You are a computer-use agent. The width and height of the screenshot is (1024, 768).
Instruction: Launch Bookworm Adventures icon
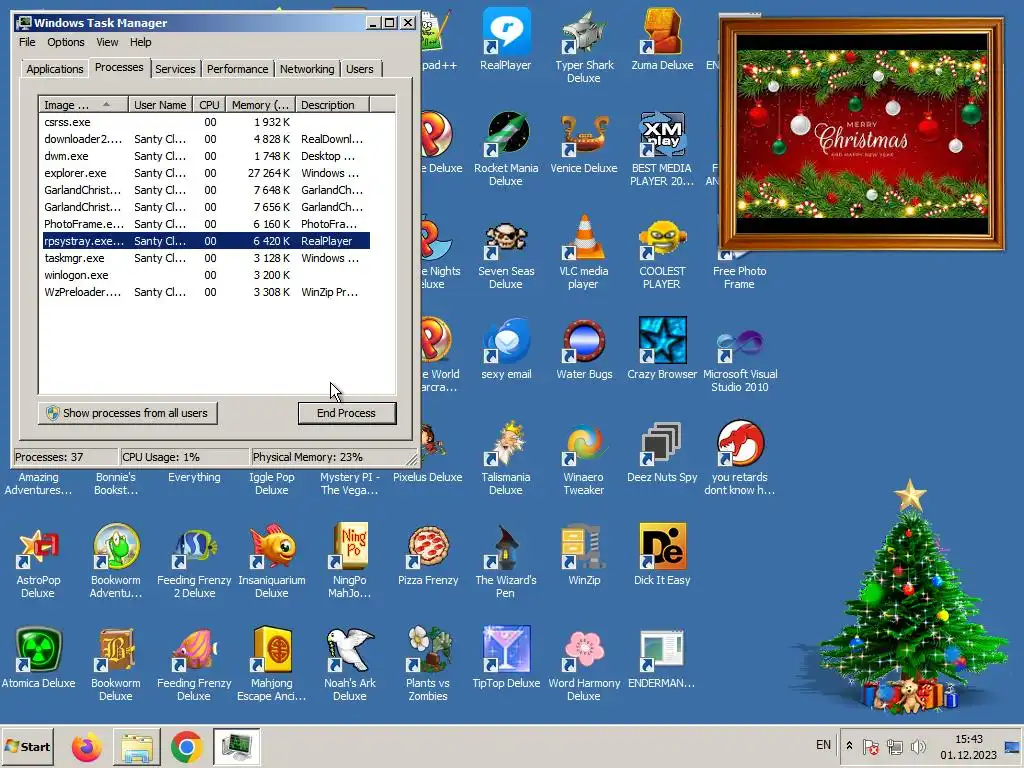click(116, 562)
